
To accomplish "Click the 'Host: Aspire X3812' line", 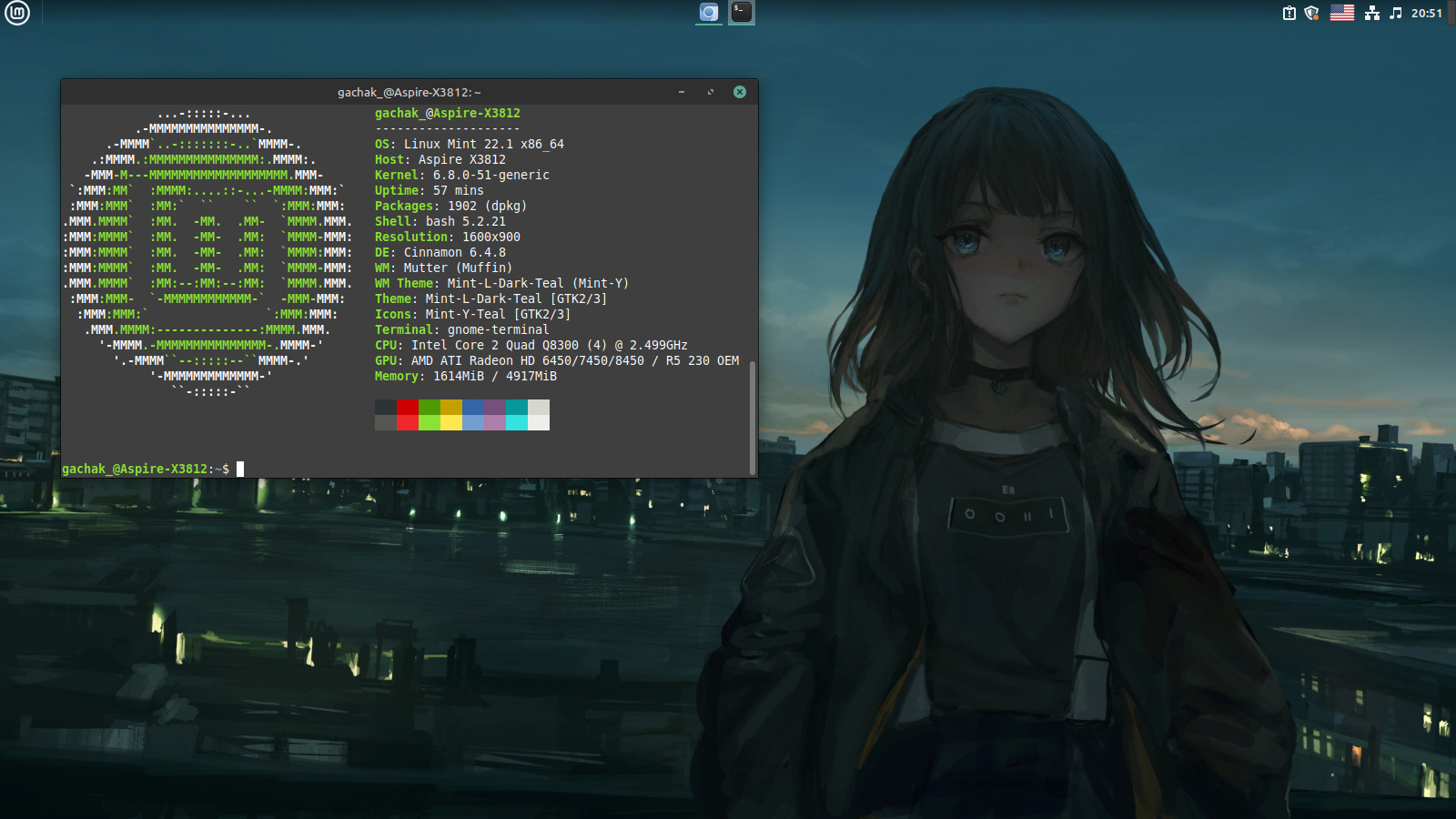I will (x=440, y=159).
